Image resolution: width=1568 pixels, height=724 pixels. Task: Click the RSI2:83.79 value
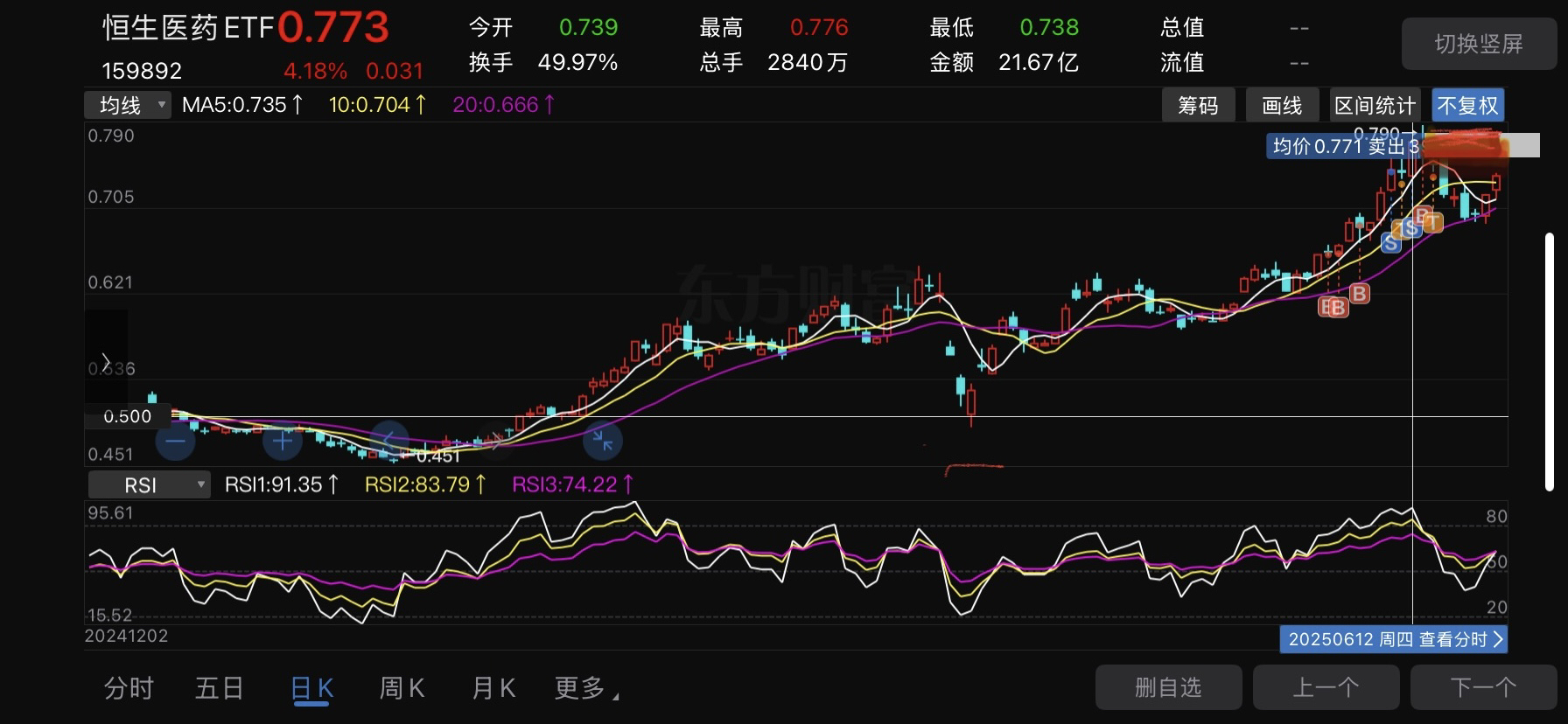[425, 484]
